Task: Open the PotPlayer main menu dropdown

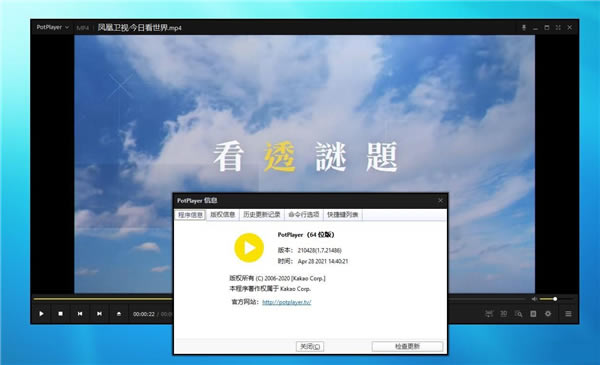Action: pos(53,28)
